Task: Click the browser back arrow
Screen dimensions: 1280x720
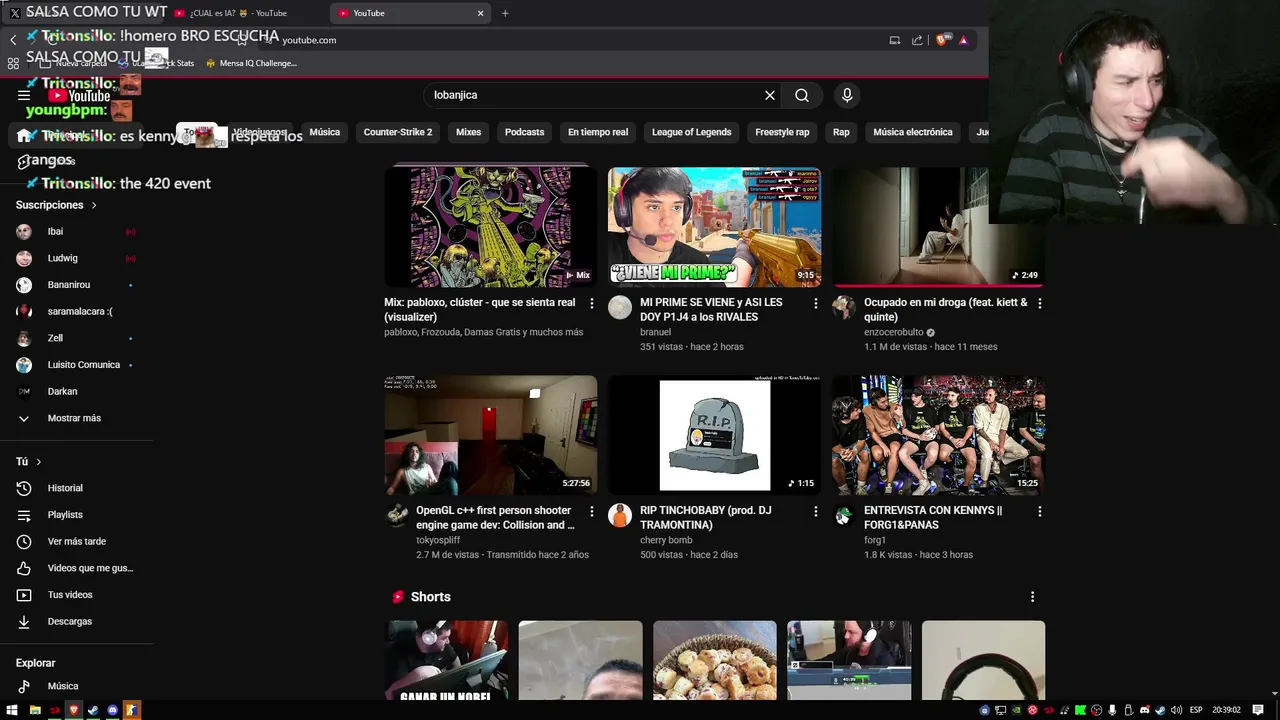Action: coord(13,40)
